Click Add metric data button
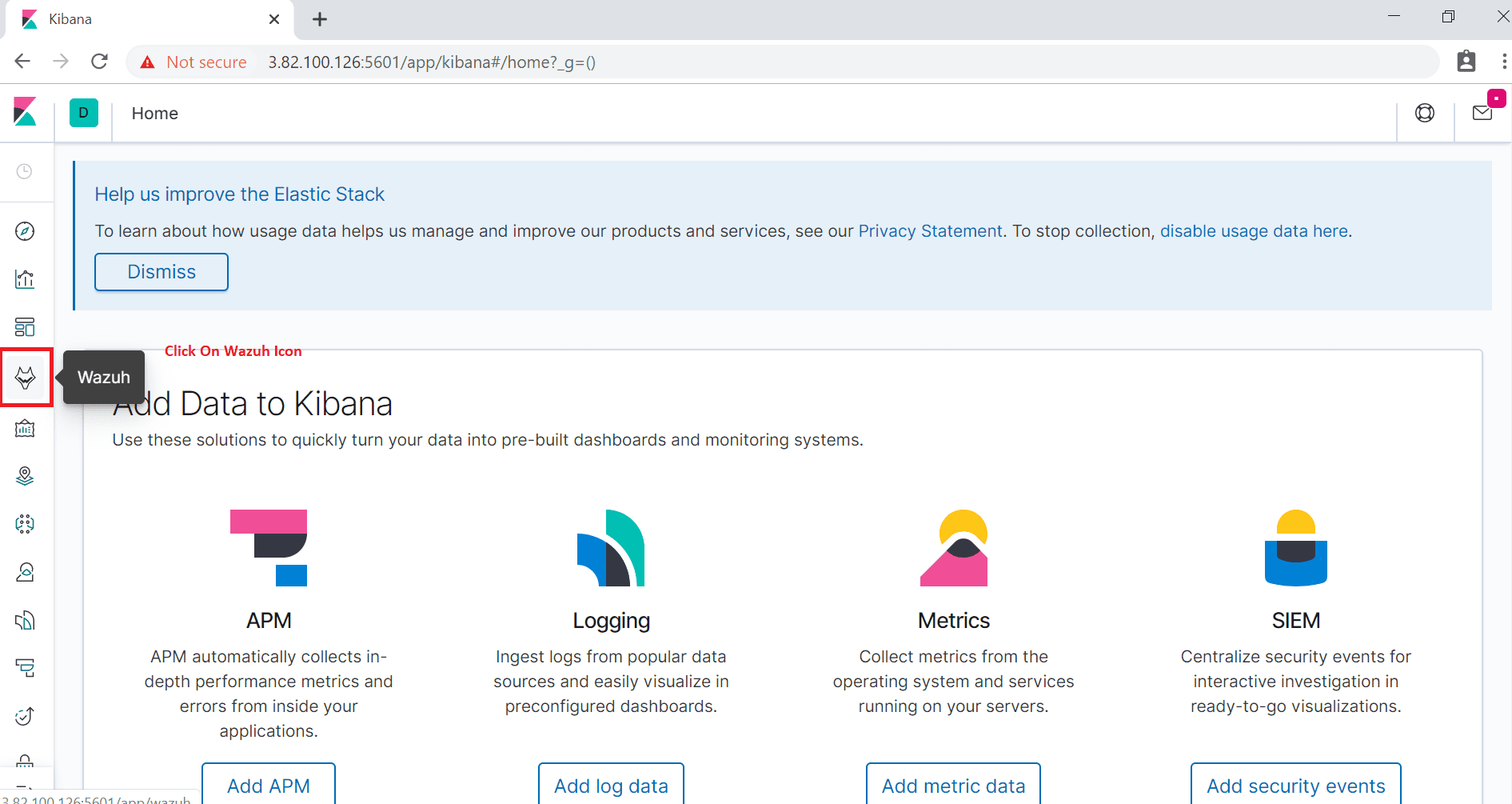The image size is (1512, 804). [x=953, y=785]
